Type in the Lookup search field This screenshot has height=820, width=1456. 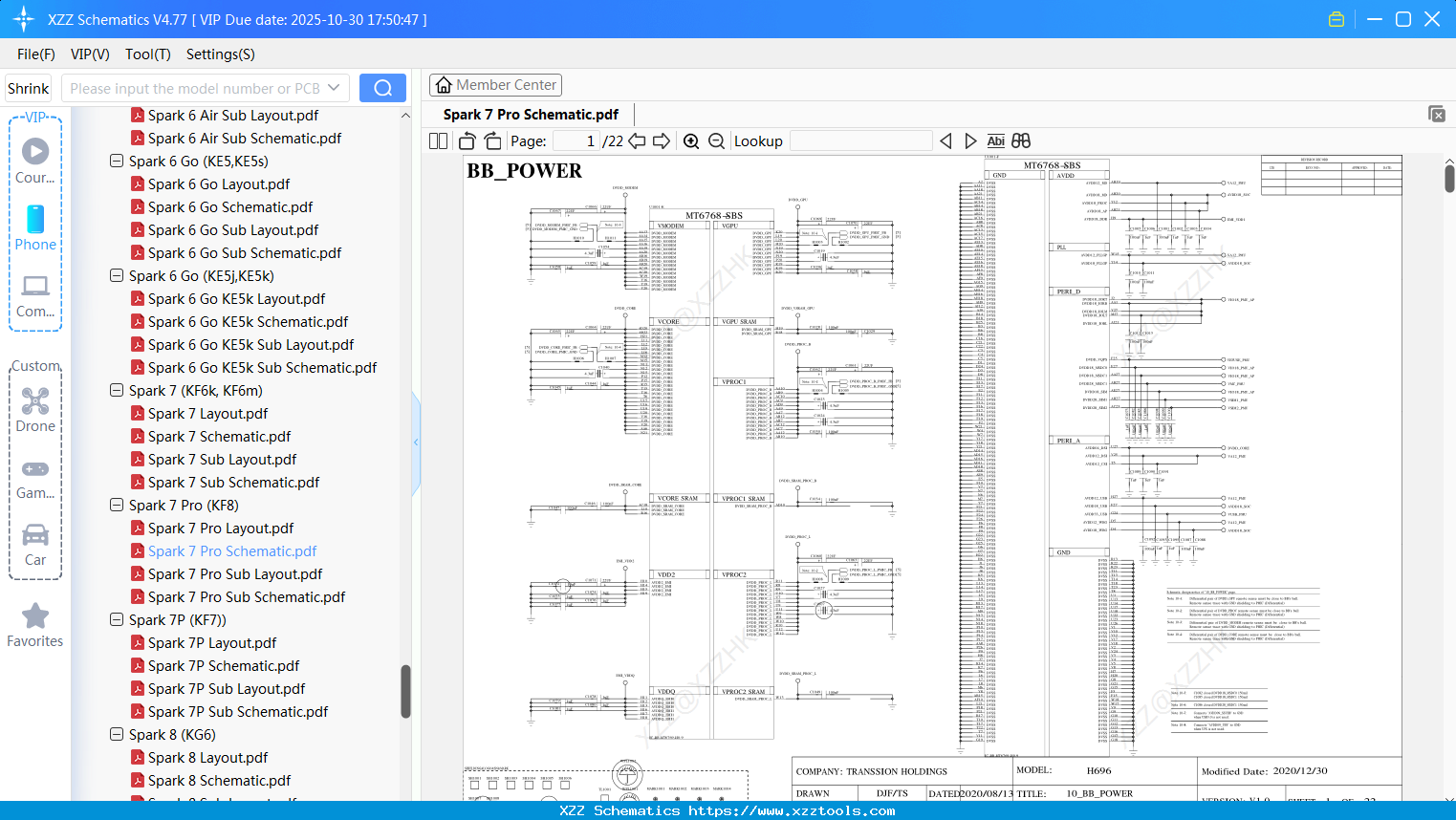[x=860, y=140]
